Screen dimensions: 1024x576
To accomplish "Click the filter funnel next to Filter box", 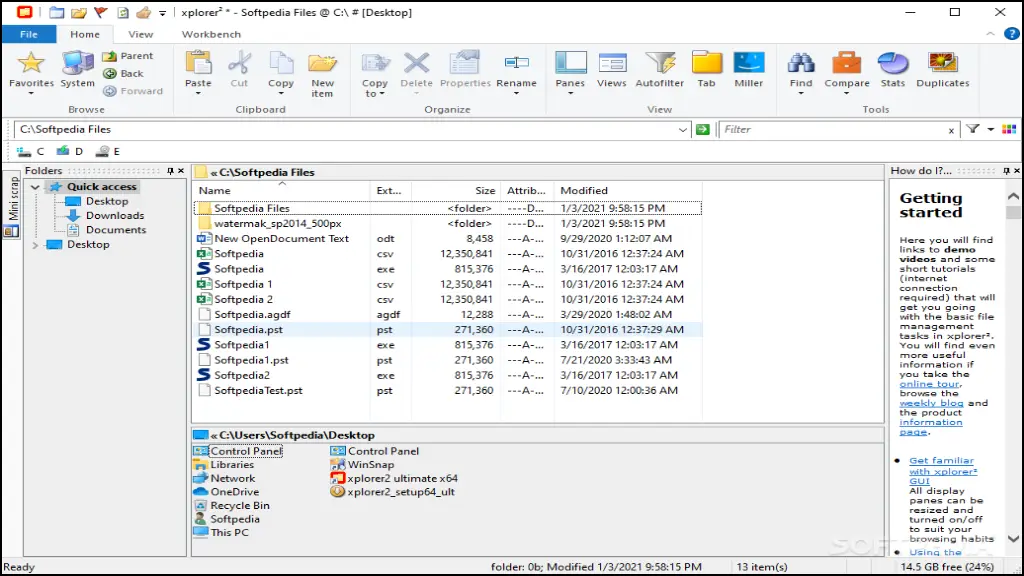I will 973,129.
